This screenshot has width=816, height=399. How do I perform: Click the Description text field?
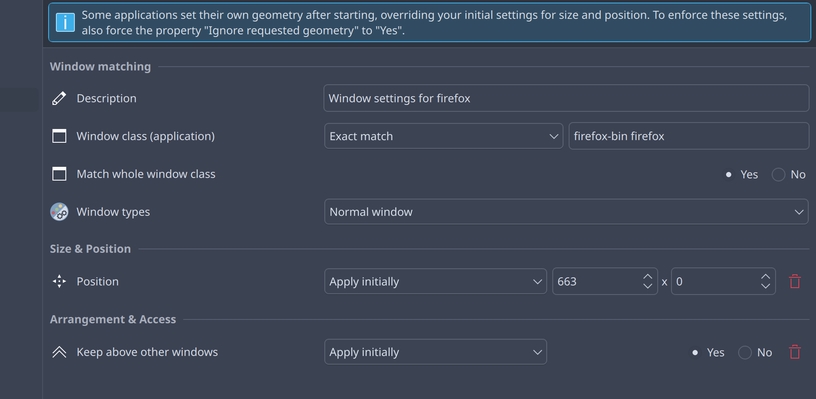point(566,98)
